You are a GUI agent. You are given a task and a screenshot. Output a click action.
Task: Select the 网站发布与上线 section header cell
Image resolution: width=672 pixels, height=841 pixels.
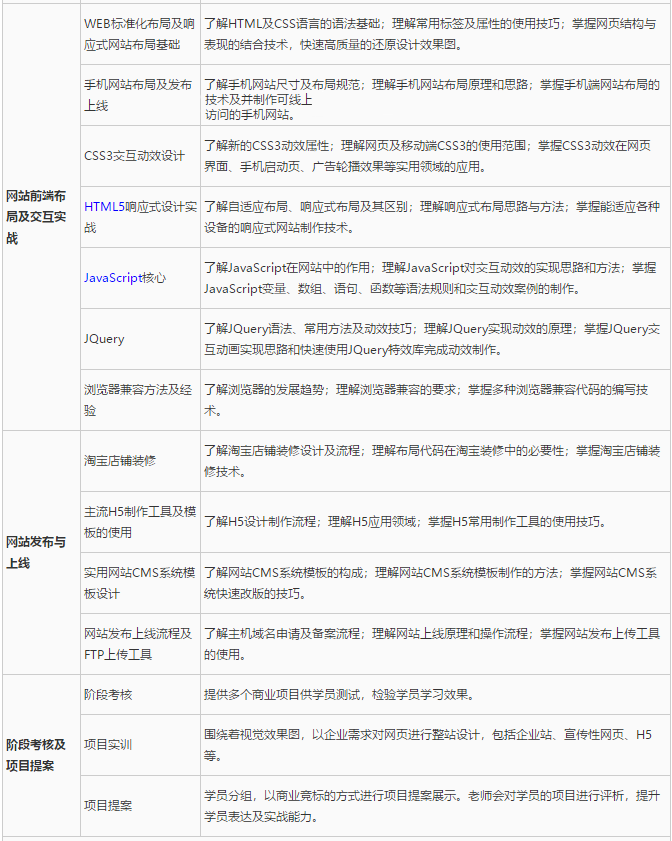[38, 552]
